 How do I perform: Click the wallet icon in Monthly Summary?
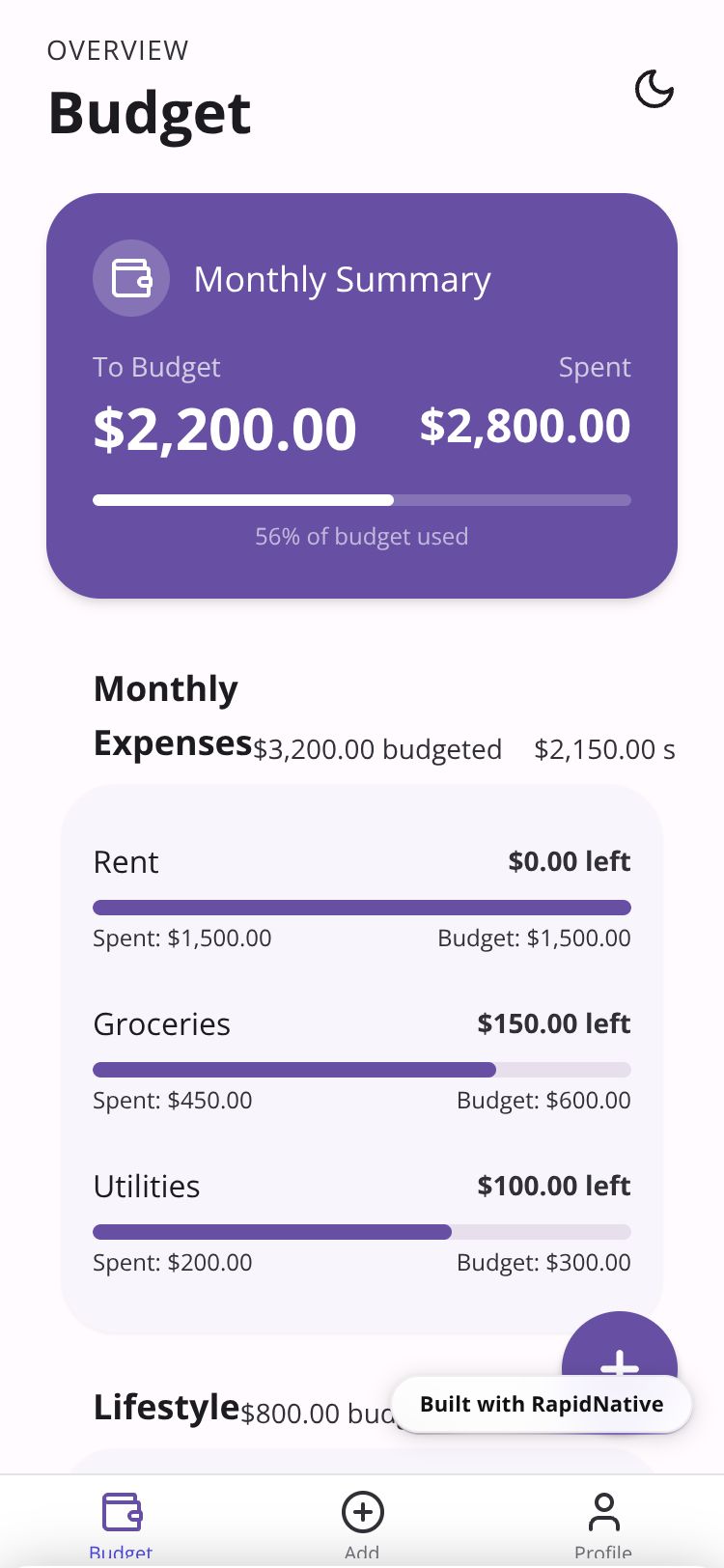coord(131,278)
